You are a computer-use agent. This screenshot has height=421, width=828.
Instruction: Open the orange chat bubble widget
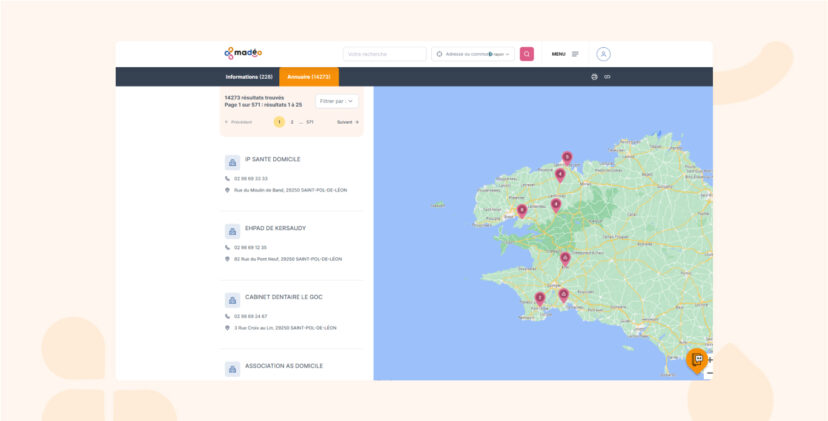[698, 359]
